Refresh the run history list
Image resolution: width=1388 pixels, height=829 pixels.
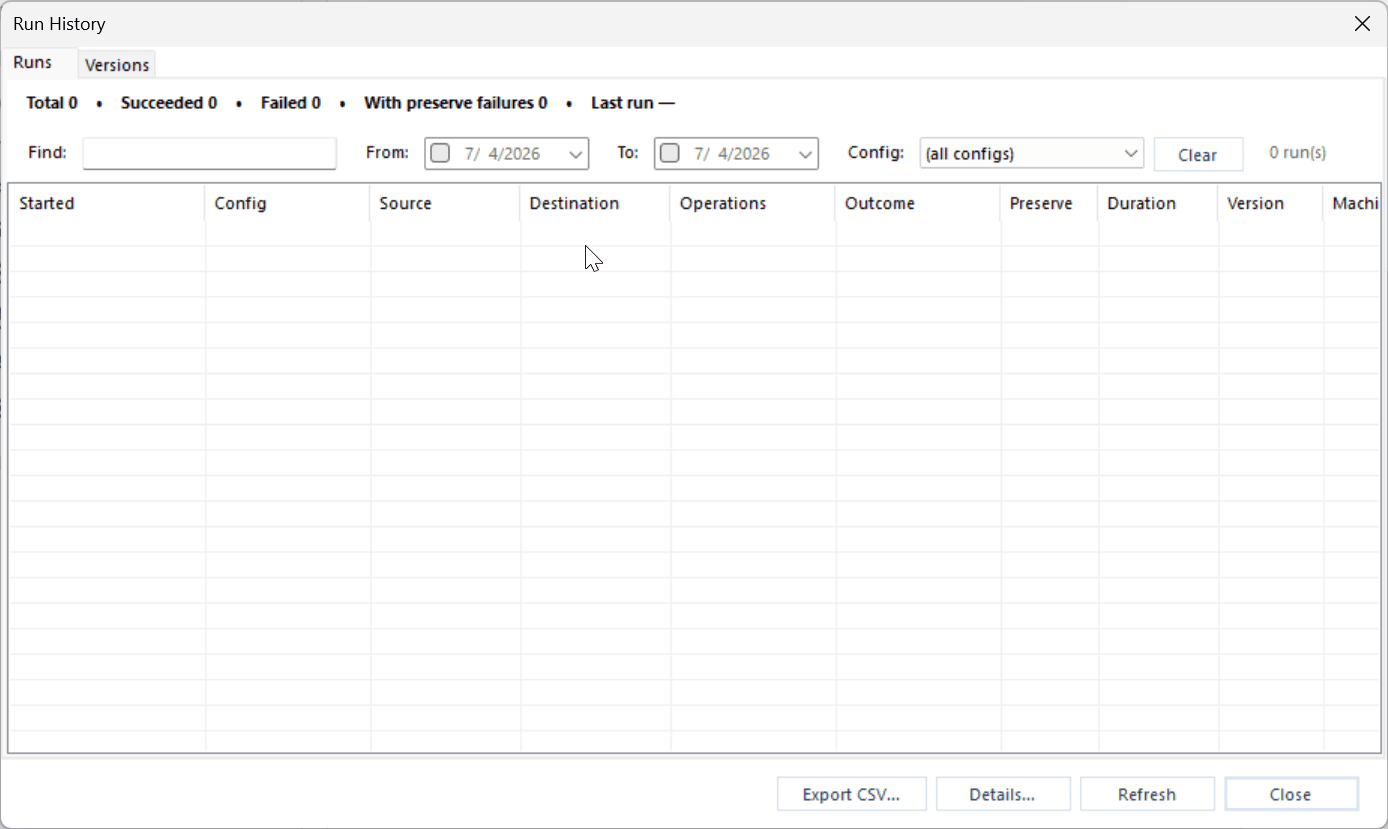1147,795
